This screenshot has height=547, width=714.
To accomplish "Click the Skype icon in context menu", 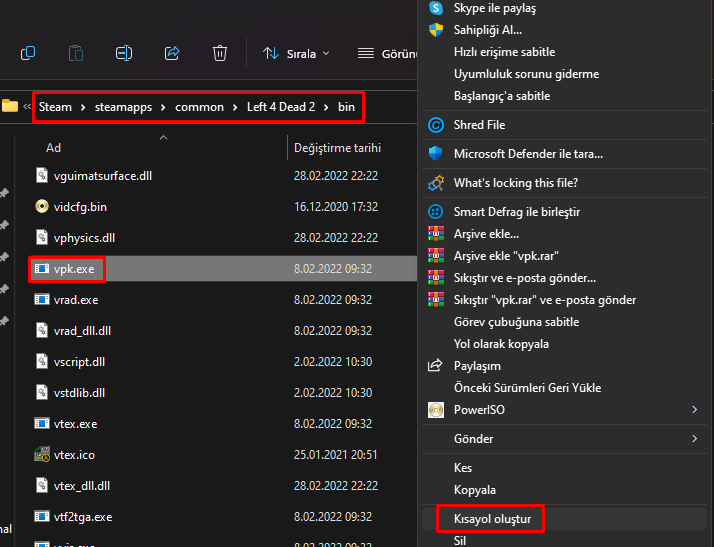I will click(x=436, y=8).
